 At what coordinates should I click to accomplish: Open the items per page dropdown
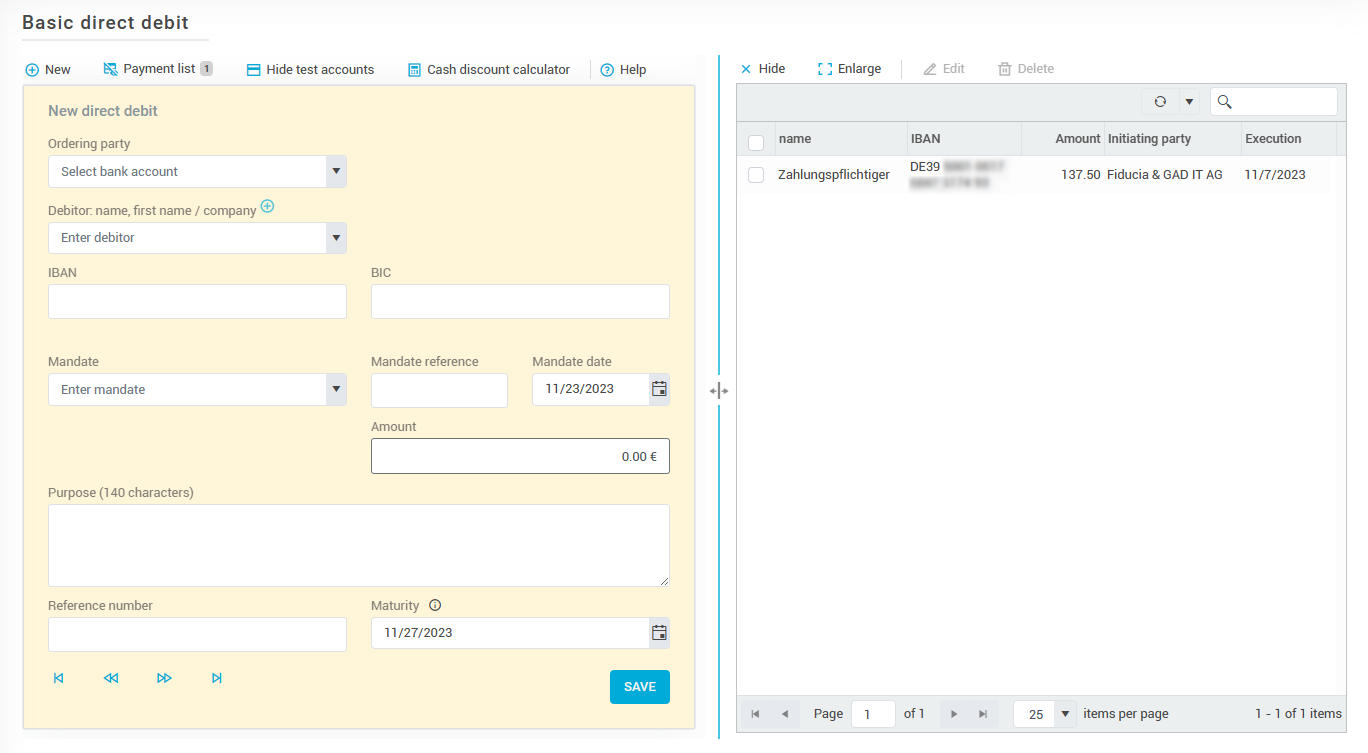click(1065, 714)
